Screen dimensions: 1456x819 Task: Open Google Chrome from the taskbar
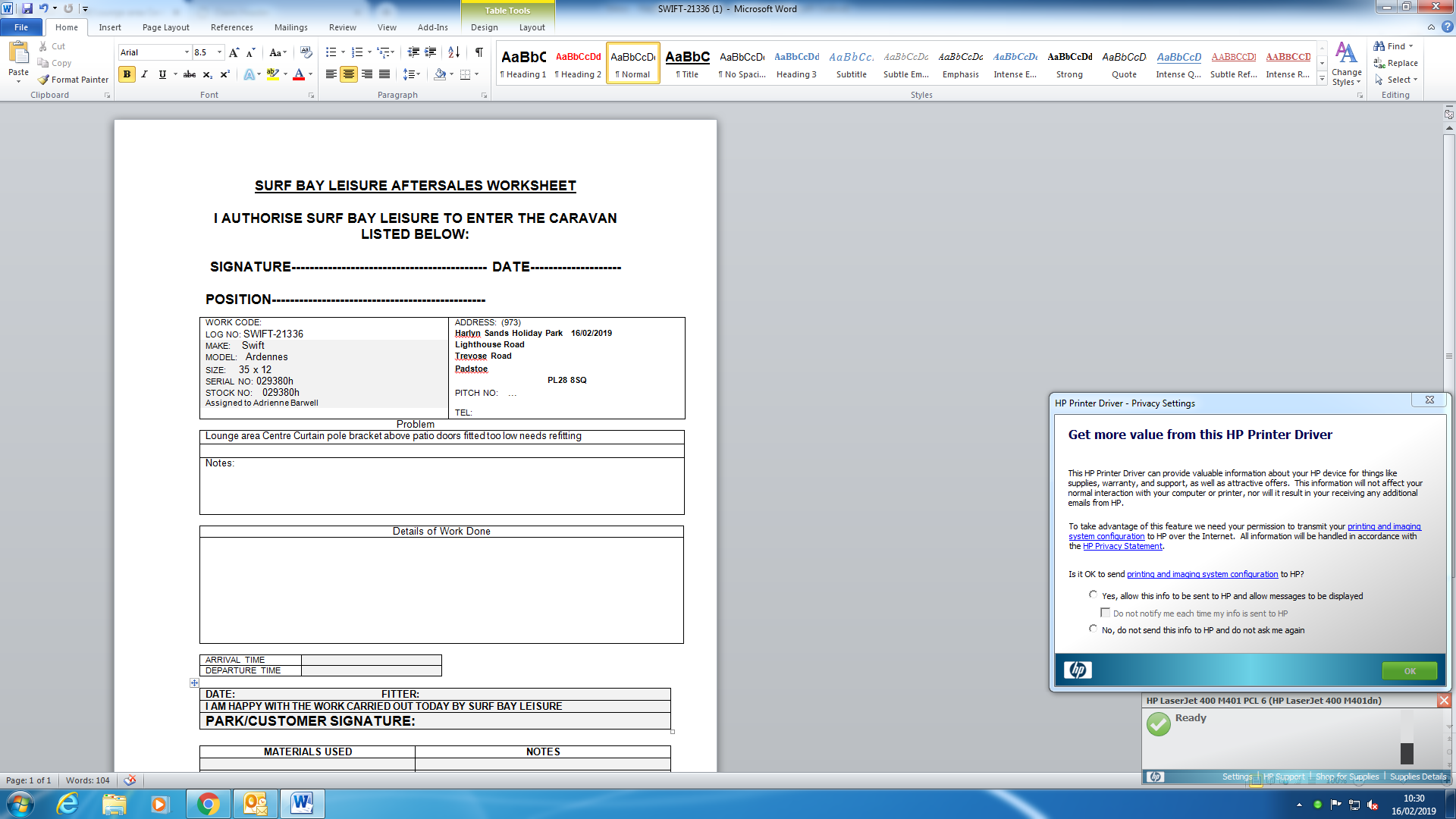(208, 804)
